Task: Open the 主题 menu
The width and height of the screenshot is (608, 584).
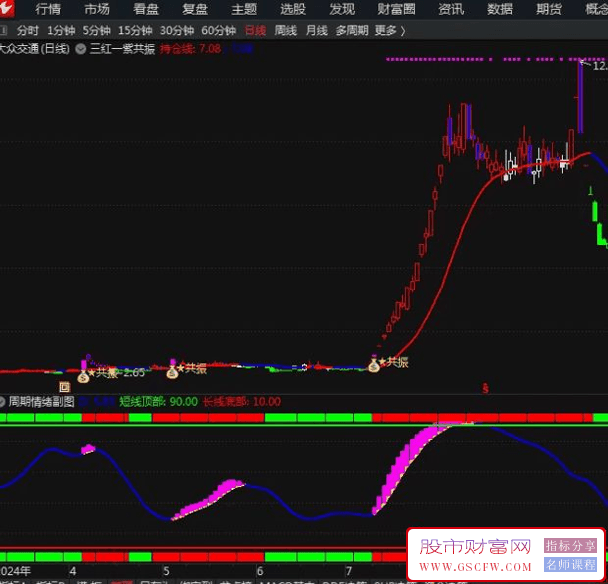Action: 244,9
